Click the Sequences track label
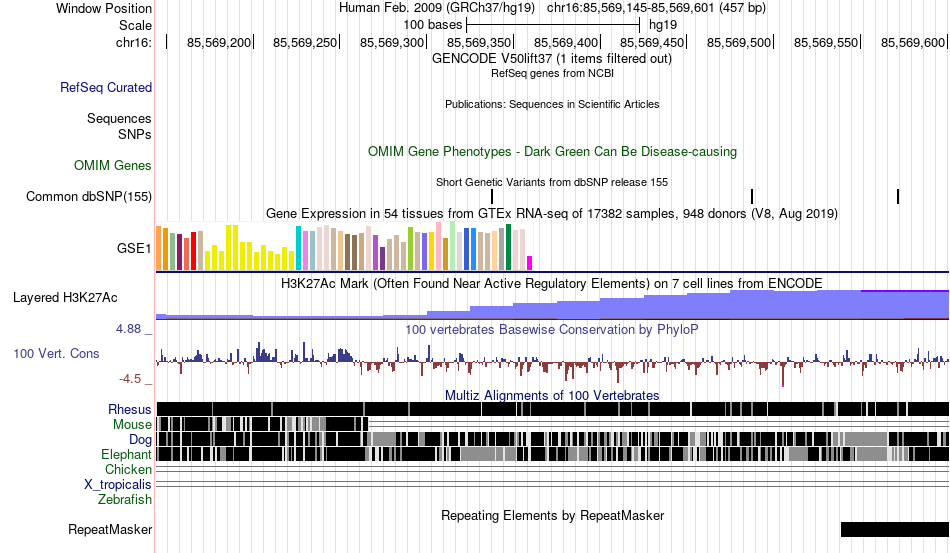The image size is (950, 553). [119, 118]
